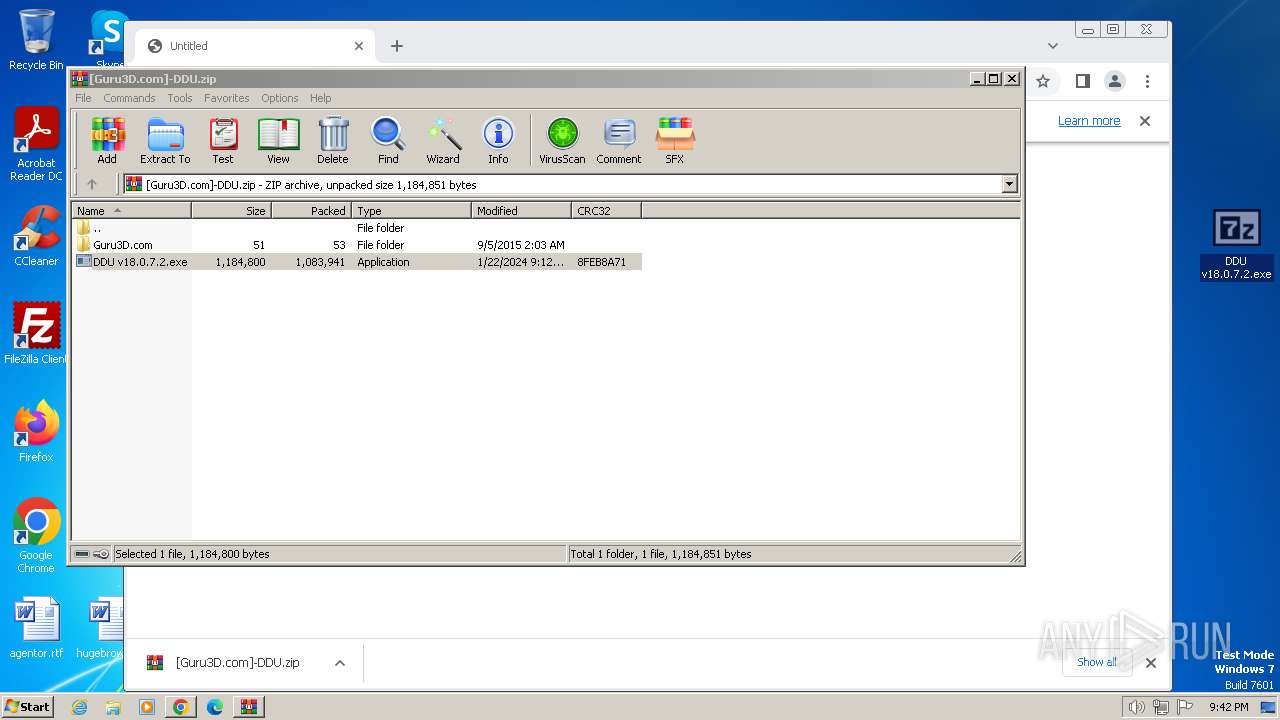Close the Untitled Chrome tab
This screenshot has height=720, width=1280.
359,46
